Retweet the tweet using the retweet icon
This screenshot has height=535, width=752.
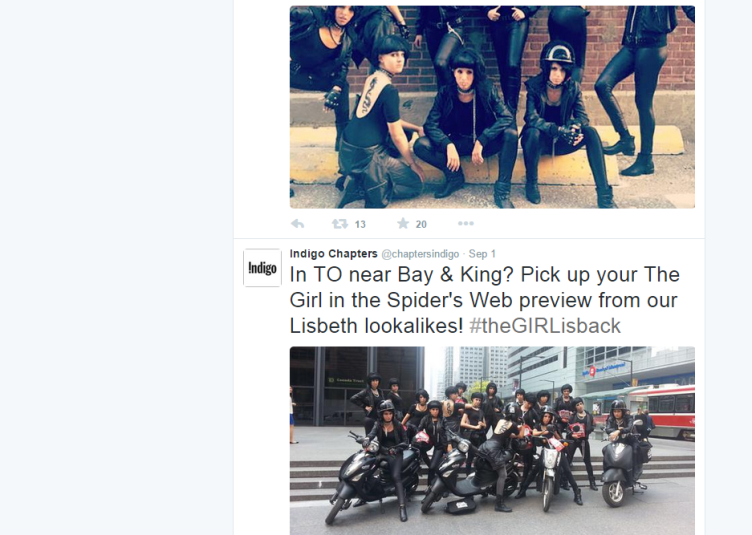point(340,224)
